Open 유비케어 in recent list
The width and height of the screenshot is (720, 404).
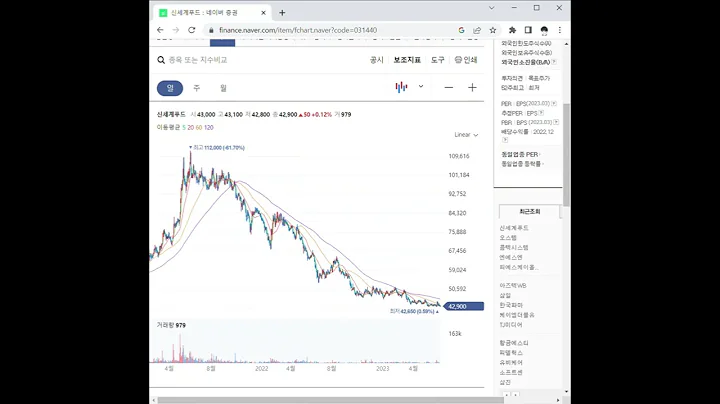511,363
